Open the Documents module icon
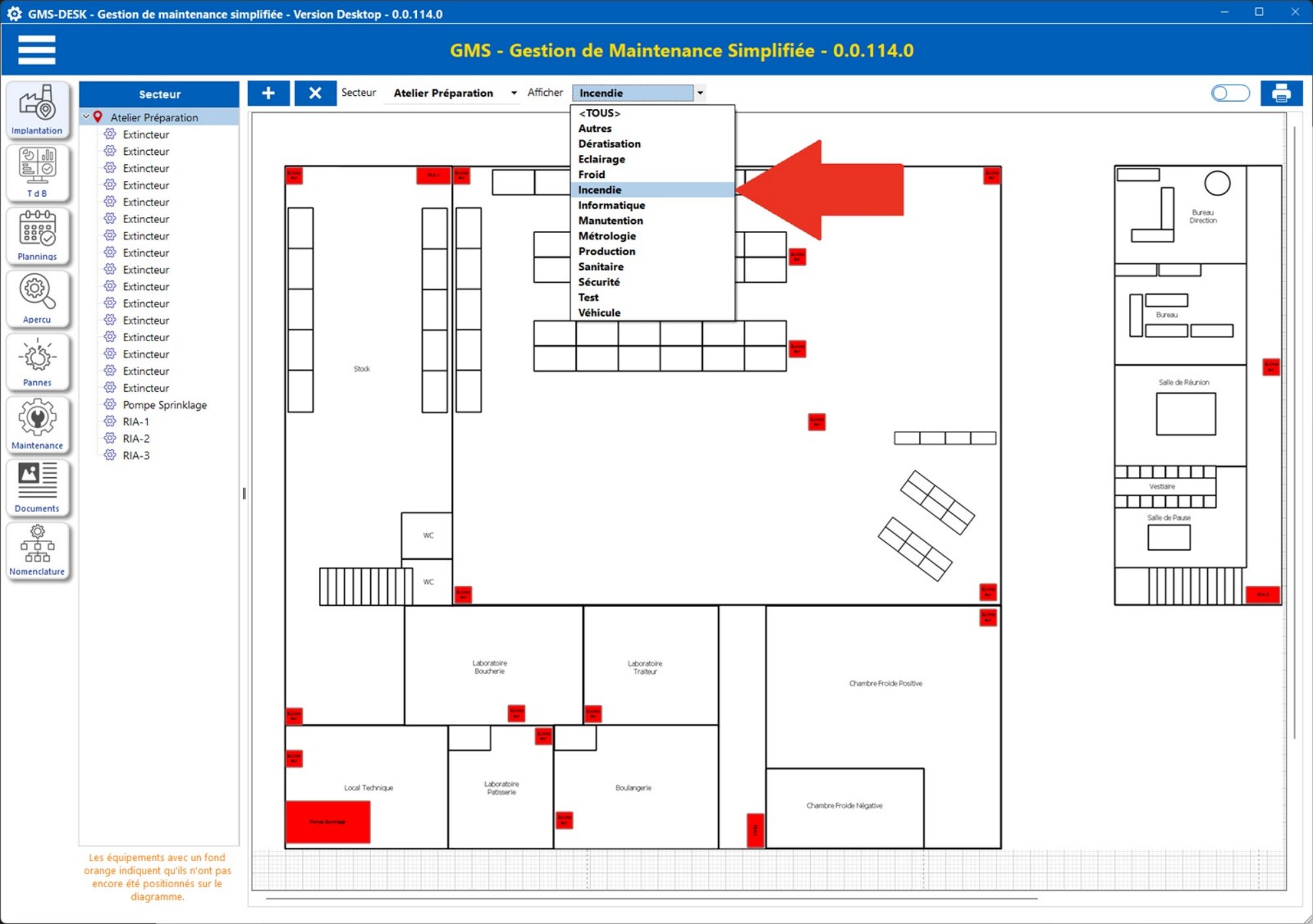This screenshot has width=1313, height=924. coord(37,487)
